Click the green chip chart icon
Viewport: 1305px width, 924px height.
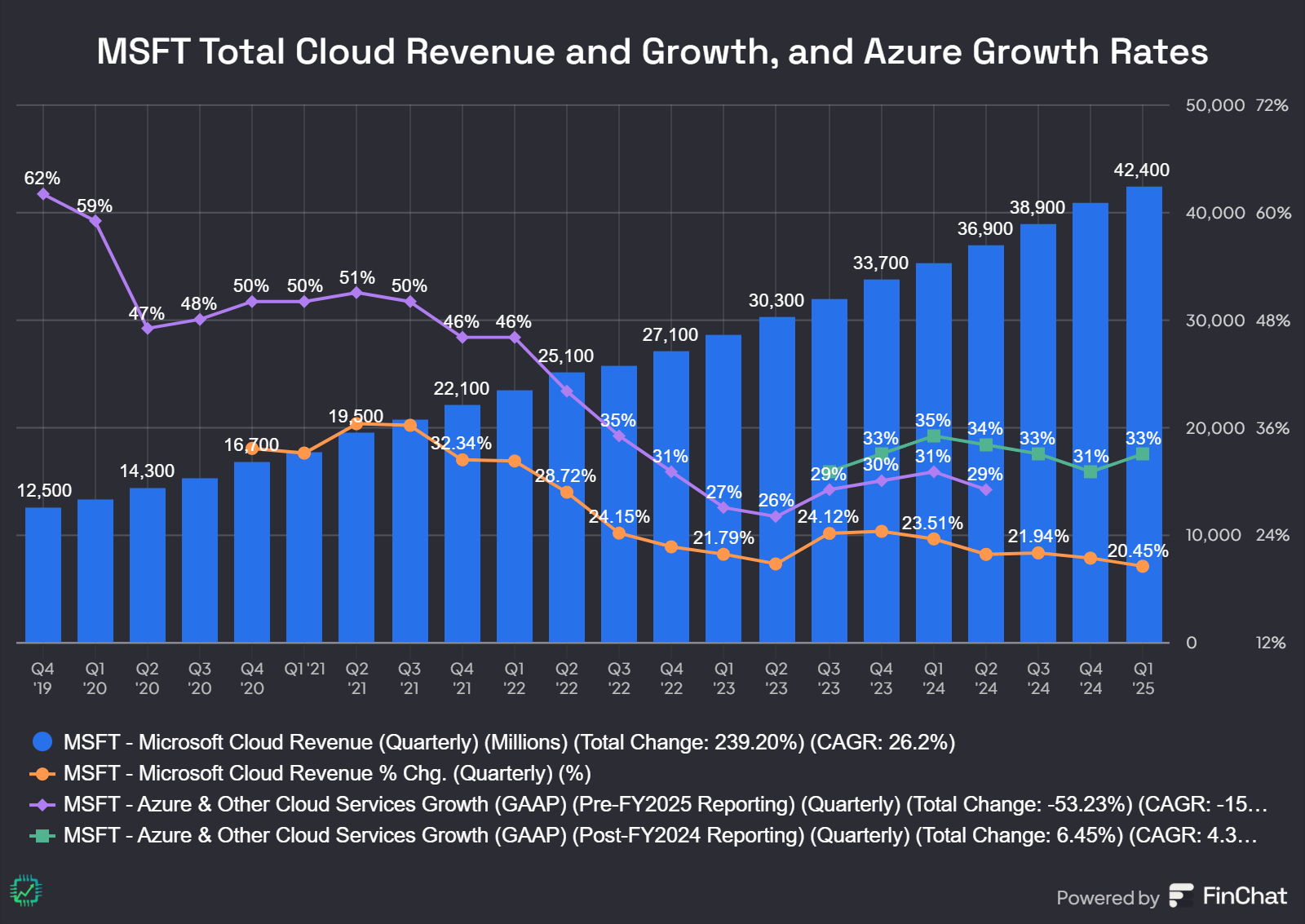pyautogui.click(x=26, y=891)
